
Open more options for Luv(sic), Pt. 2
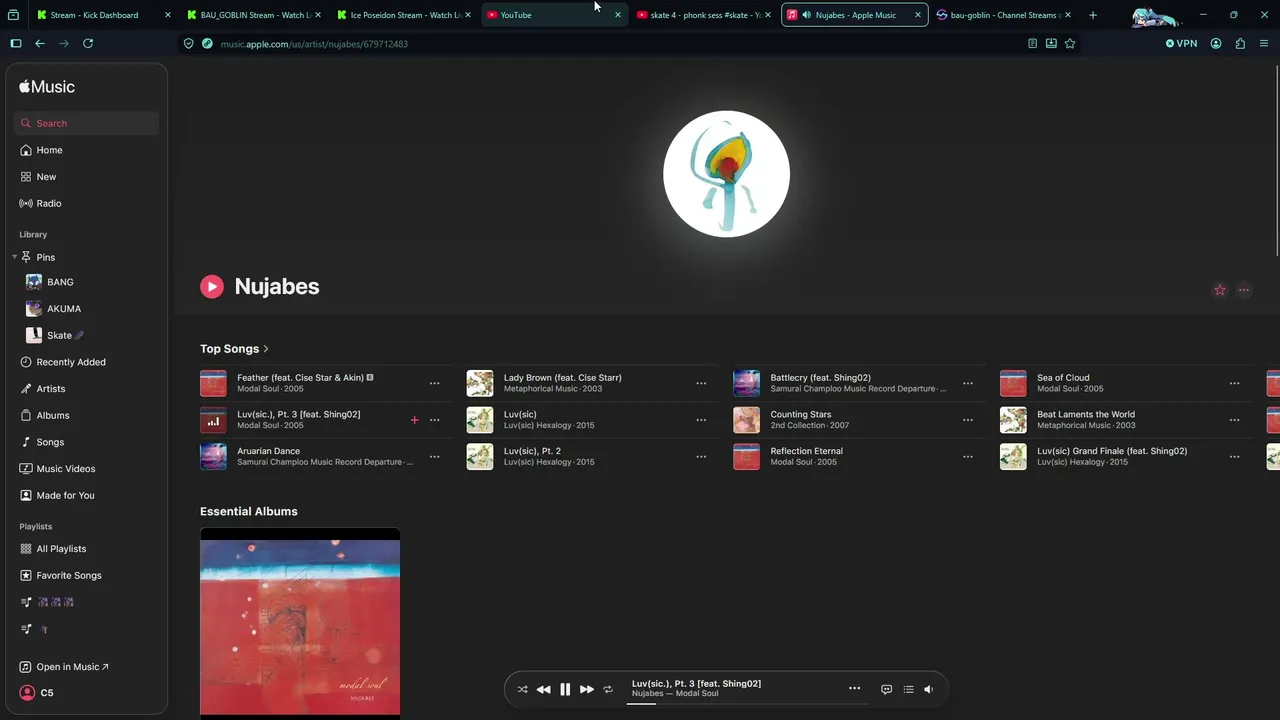coord(701,457)
